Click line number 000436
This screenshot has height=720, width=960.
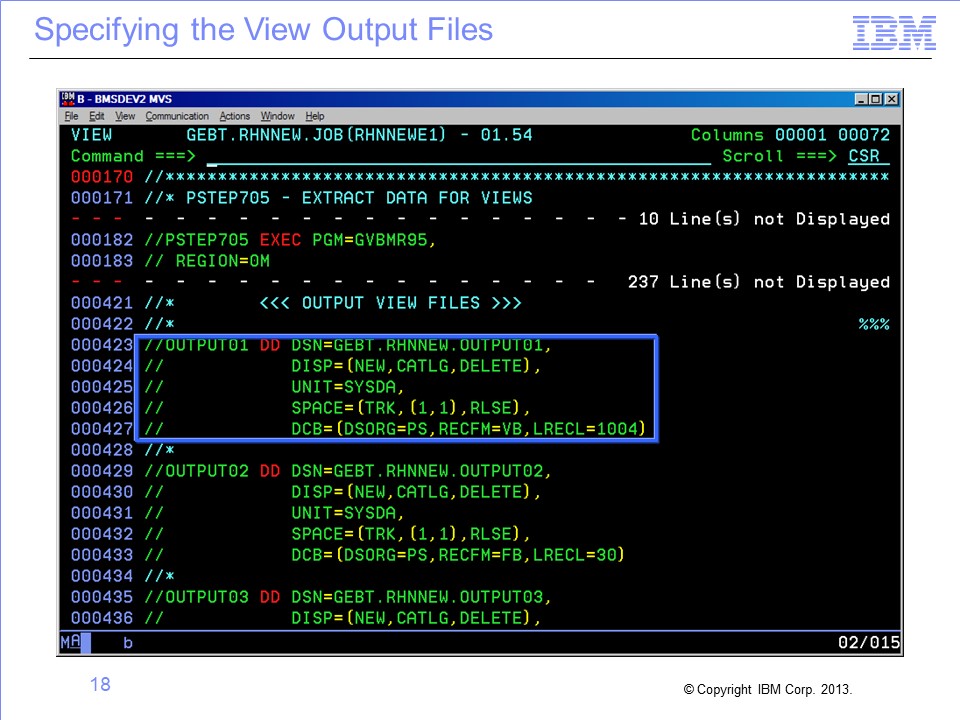click(x=102, y=618)
